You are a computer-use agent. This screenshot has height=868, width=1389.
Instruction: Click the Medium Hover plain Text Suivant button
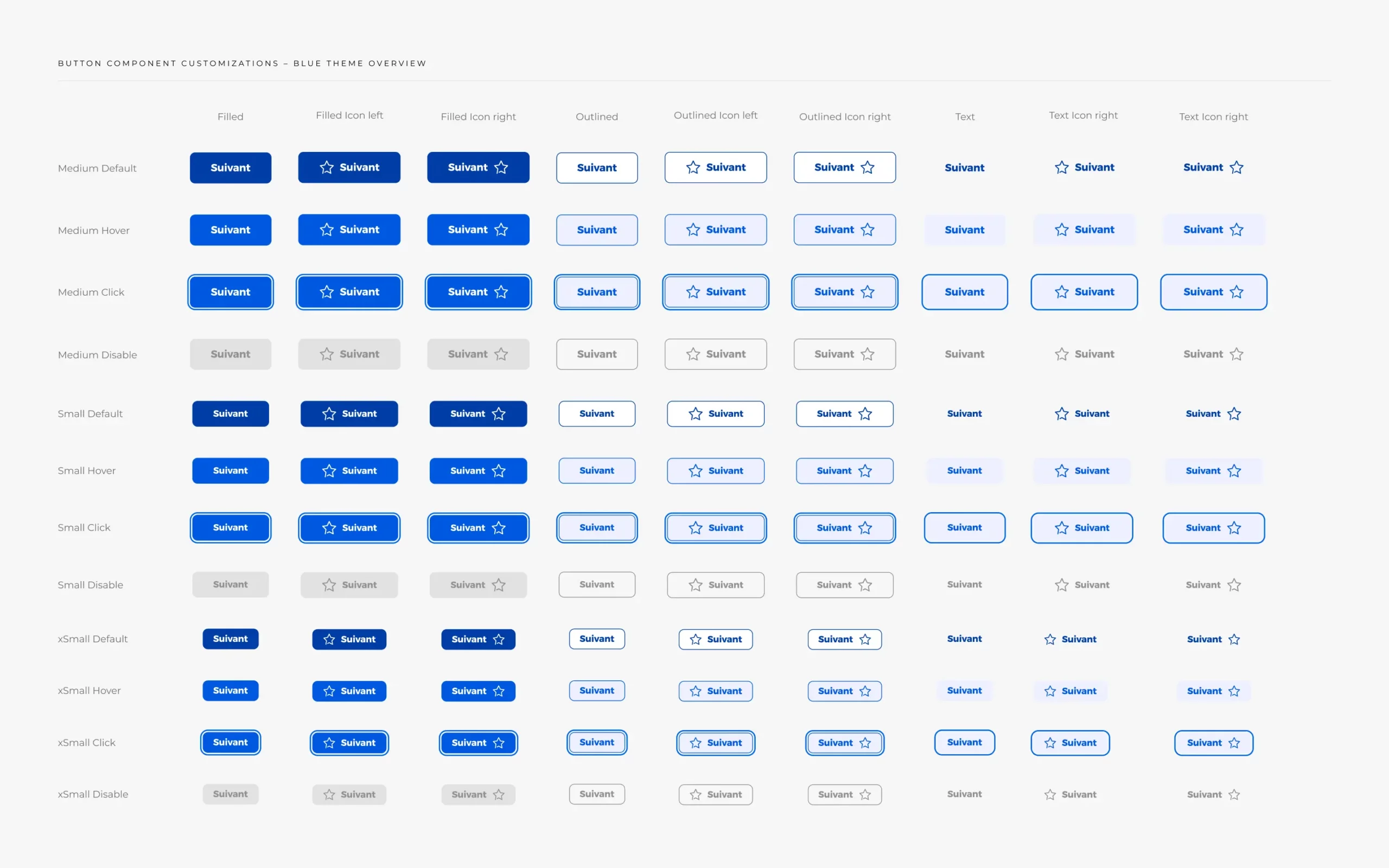(964, 229)
